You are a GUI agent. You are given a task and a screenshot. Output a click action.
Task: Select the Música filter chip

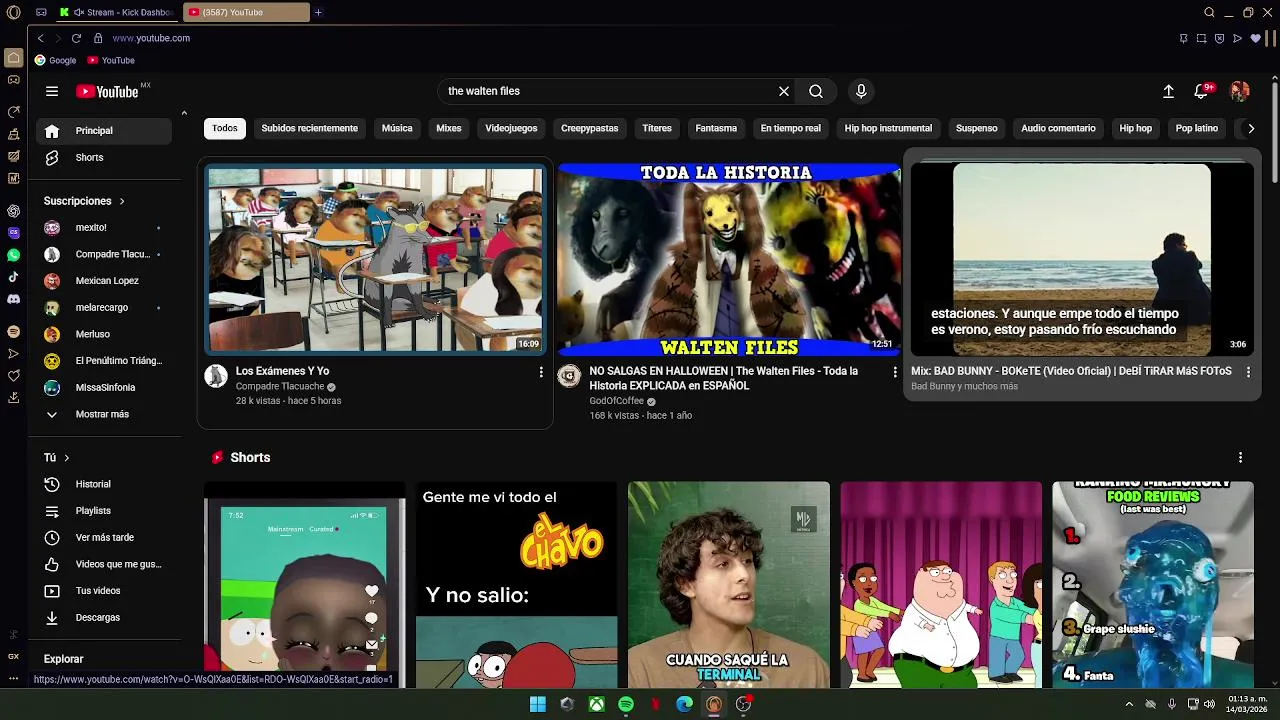(x=397, y=128)
